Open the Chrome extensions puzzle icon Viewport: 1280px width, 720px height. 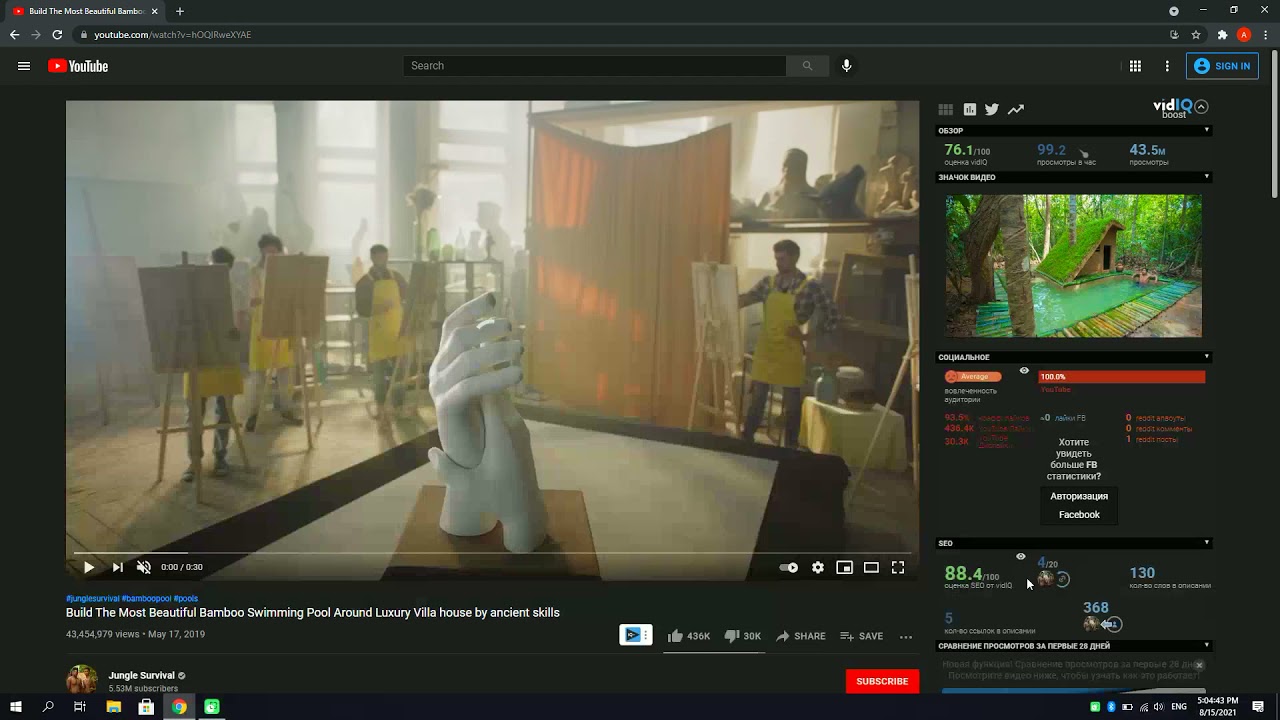[x=1222, y=35]
